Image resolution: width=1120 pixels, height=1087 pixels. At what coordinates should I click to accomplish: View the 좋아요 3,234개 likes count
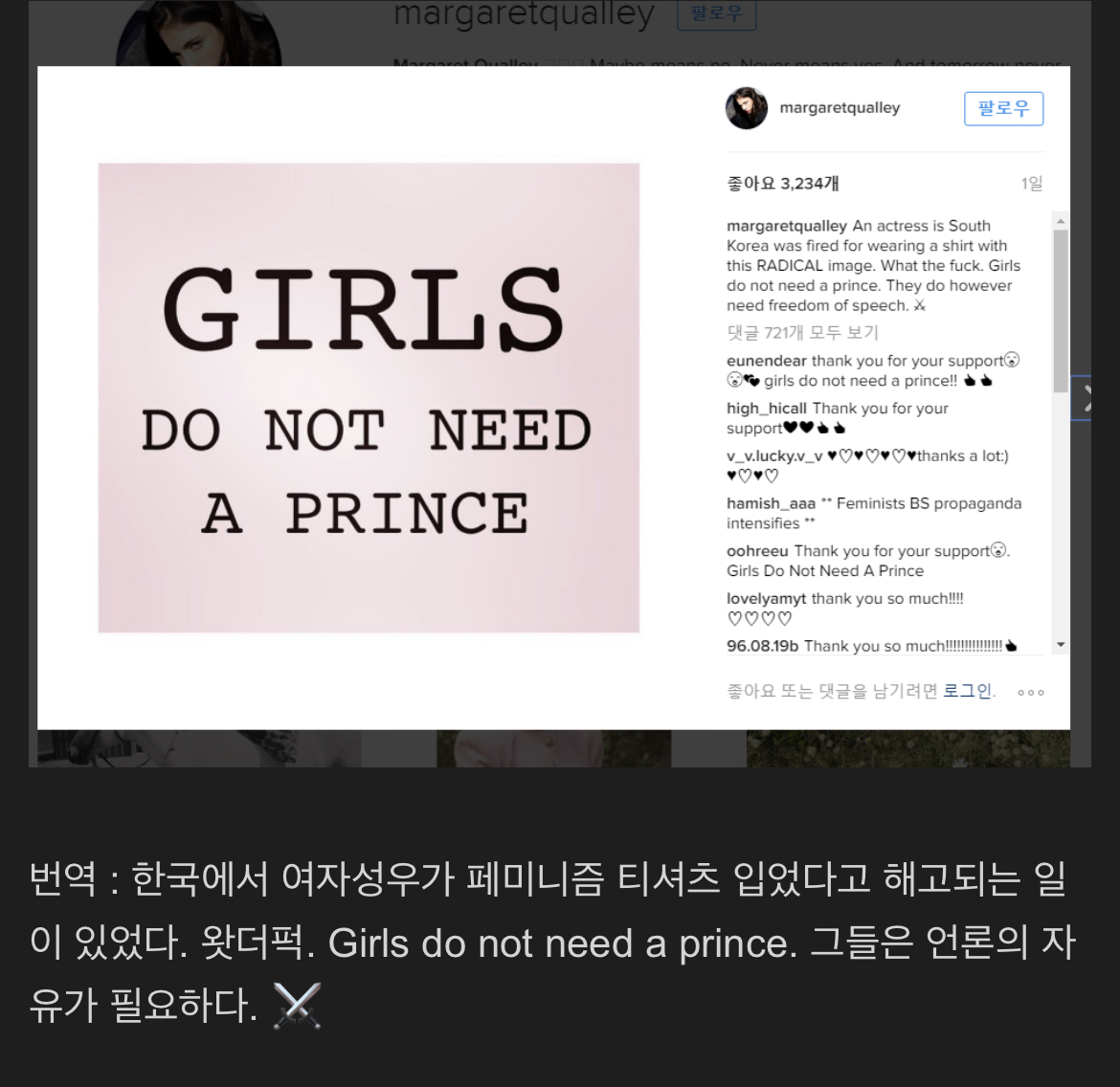[x=782, y=184]
